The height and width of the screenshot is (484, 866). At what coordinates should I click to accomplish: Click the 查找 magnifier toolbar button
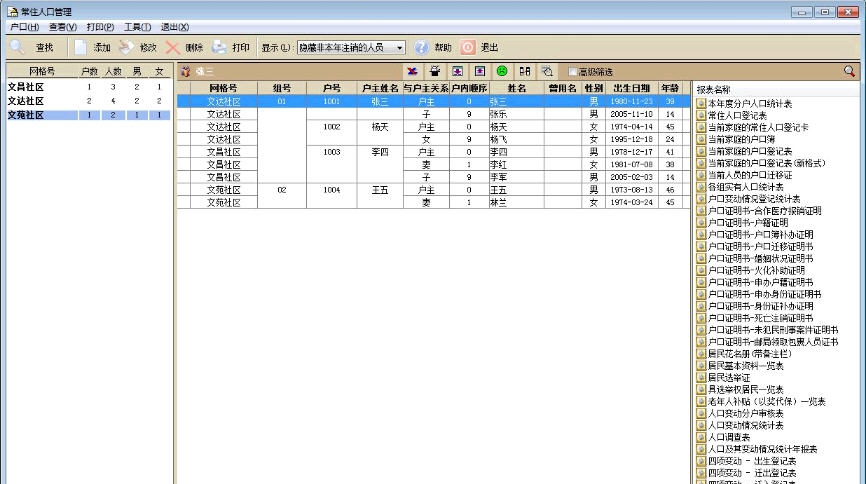(32, 48)
